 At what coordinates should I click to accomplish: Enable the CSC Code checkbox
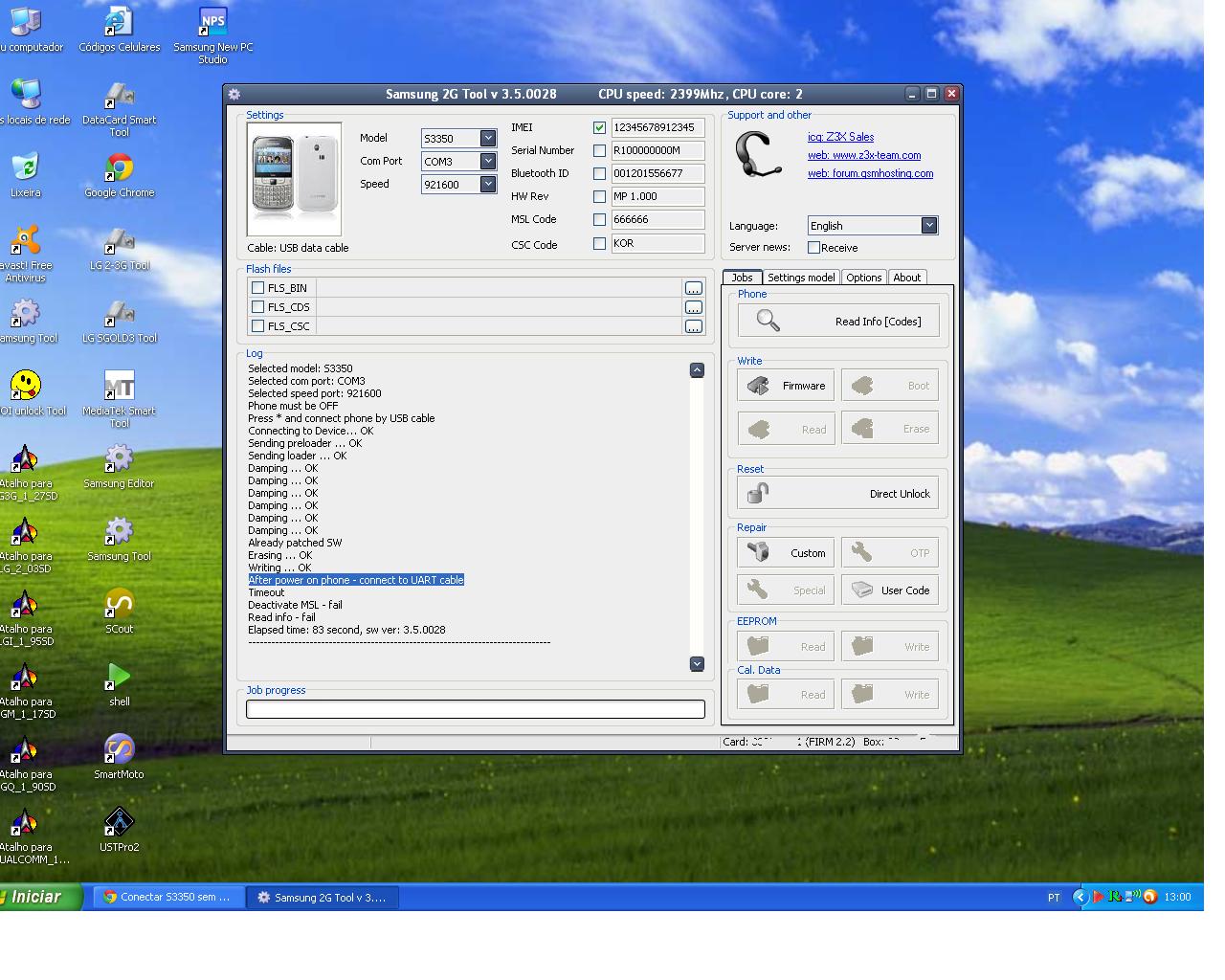(x=599, y=243)
